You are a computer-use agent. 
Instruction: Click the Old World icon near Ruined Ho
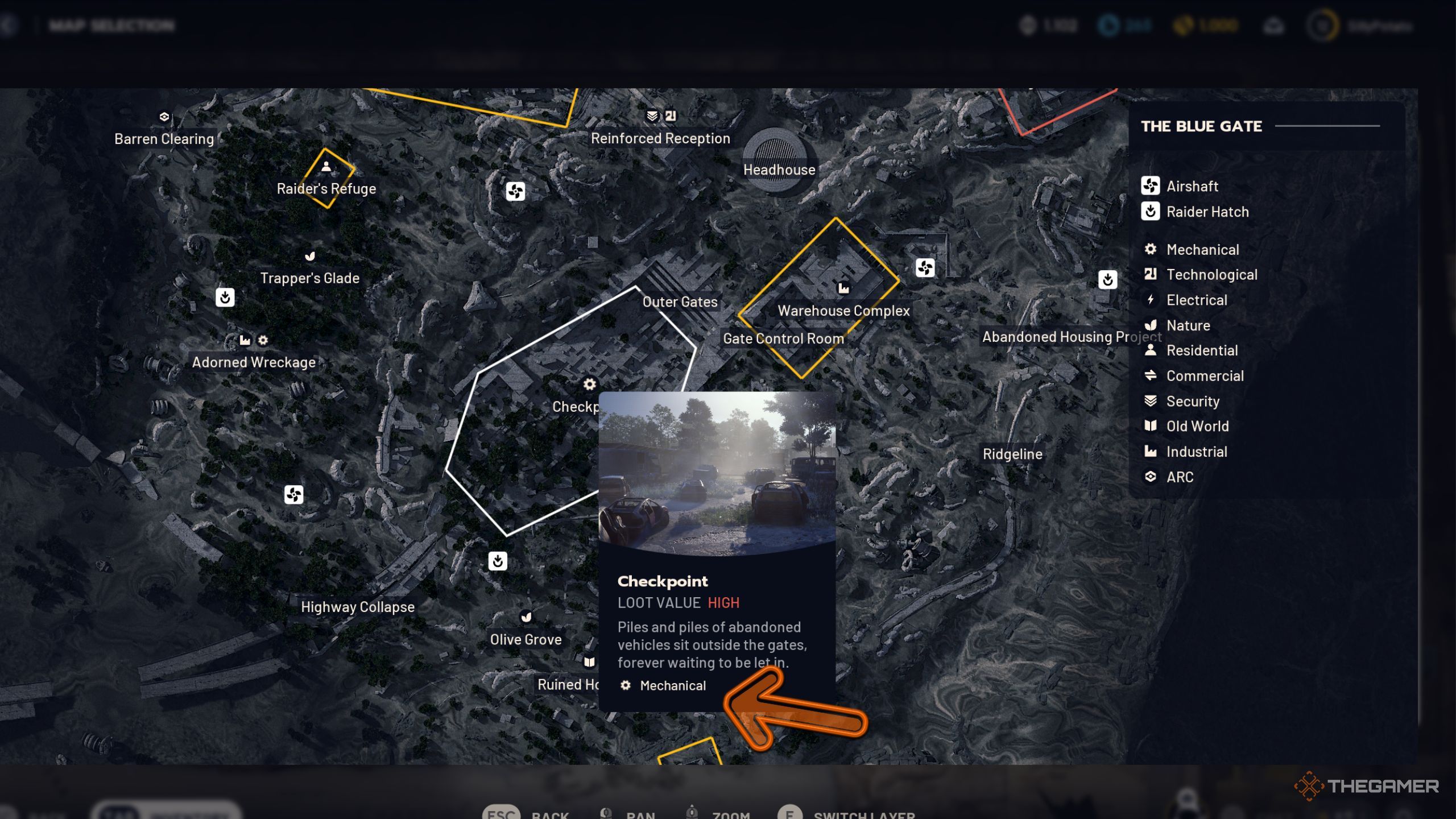(x=589, y=662)
